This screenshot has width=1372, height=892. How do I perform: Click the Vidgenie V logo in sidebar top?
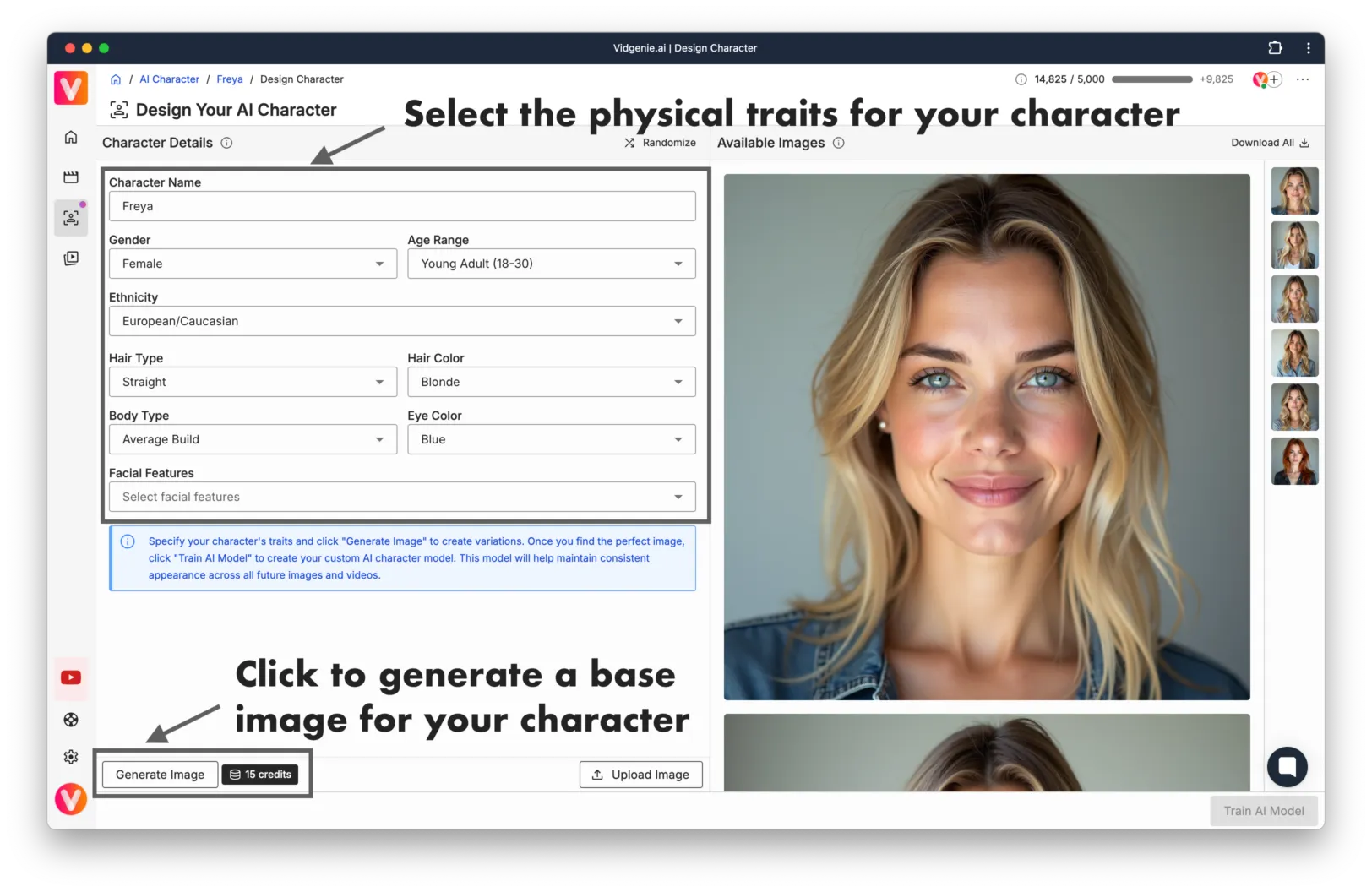pos(71,88)
